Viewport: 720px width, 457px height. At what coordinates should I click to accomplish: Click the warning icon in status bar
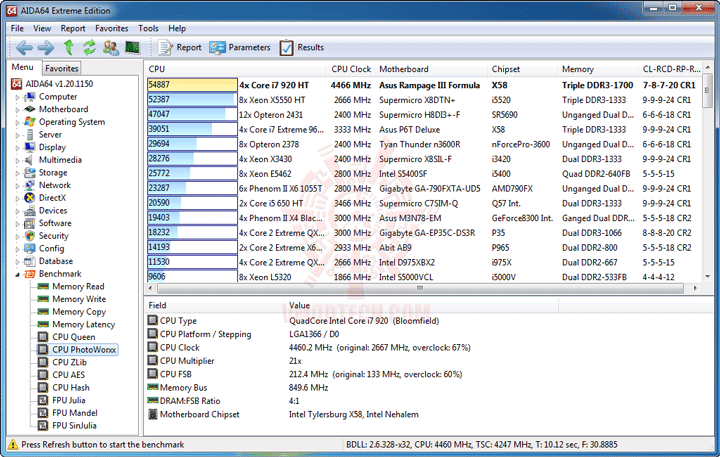tap(13, 445)
